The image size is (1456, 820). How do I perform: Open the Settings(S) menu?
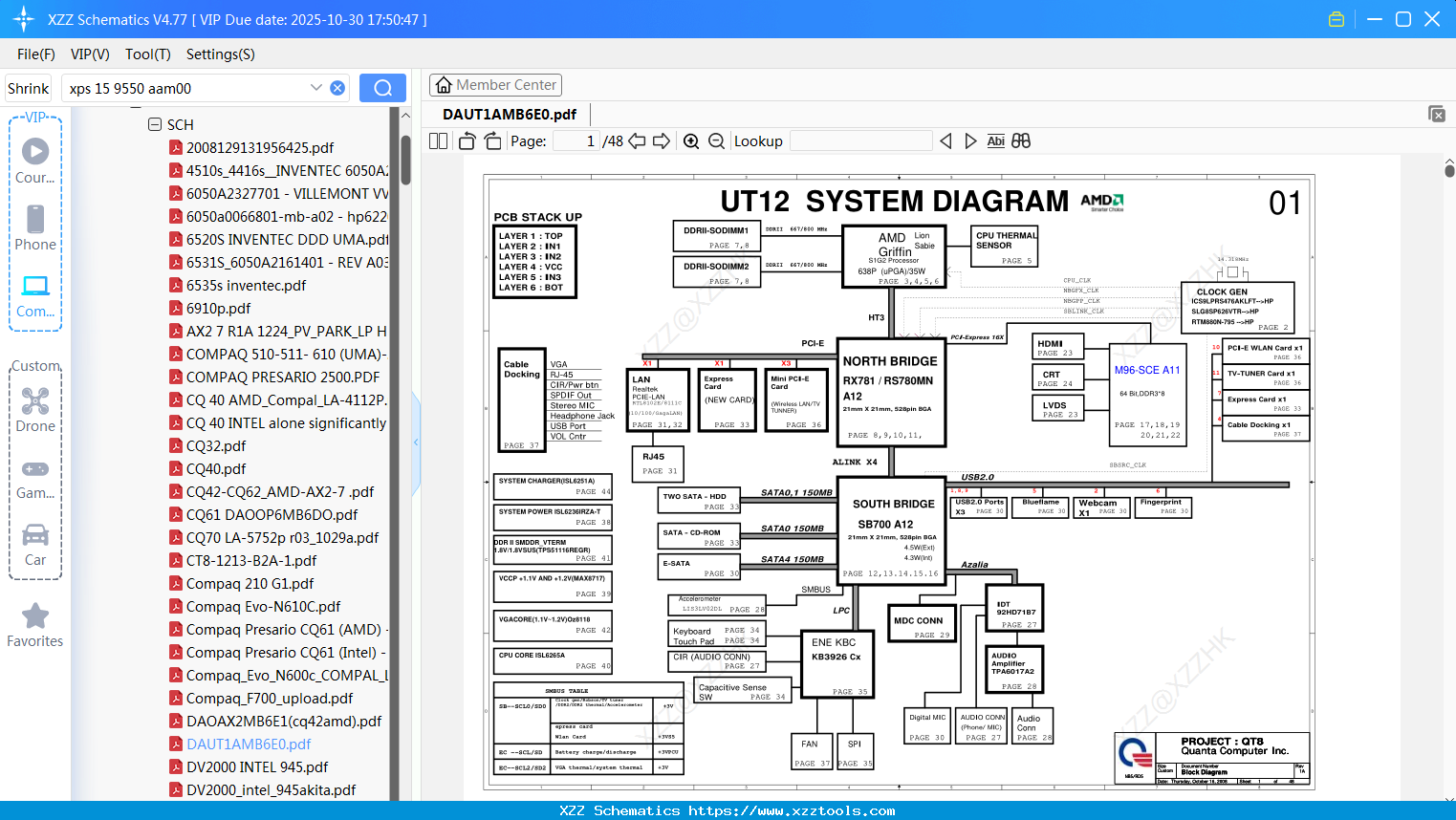221,54
